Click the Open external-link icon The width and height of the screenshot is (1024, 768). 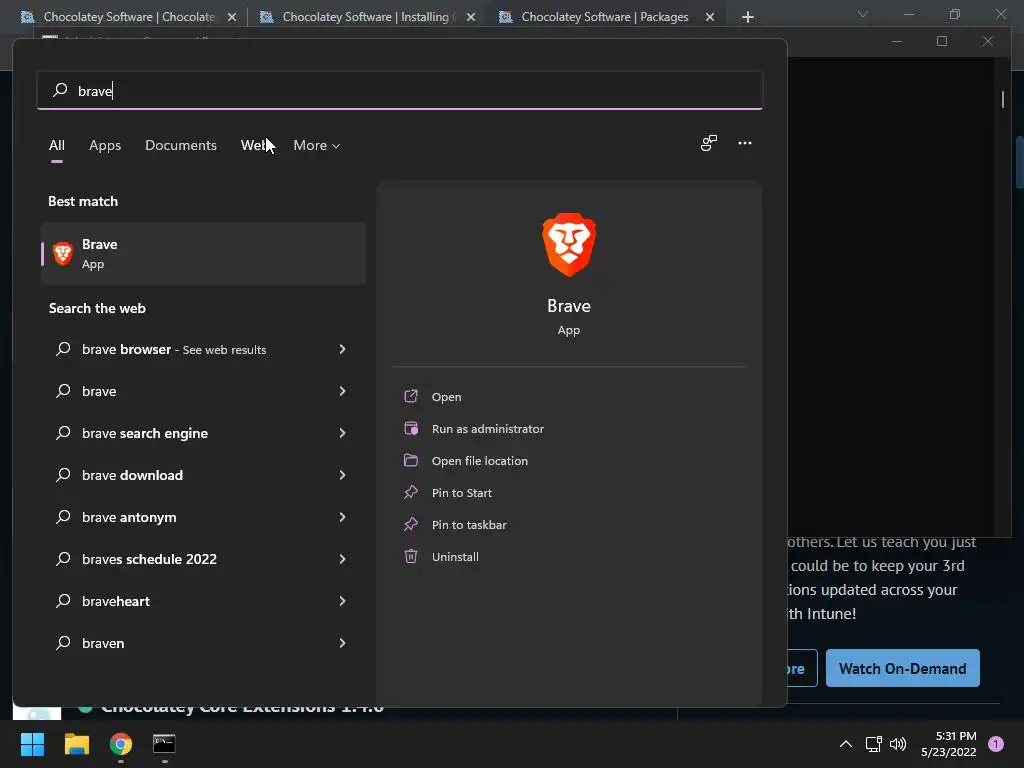(x=411, y=396)
